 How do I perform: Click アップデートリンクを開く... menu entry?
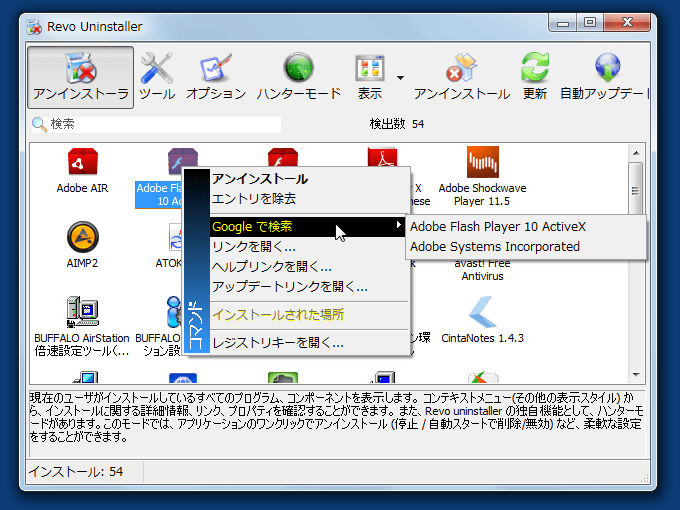click(x=310, y=286)
